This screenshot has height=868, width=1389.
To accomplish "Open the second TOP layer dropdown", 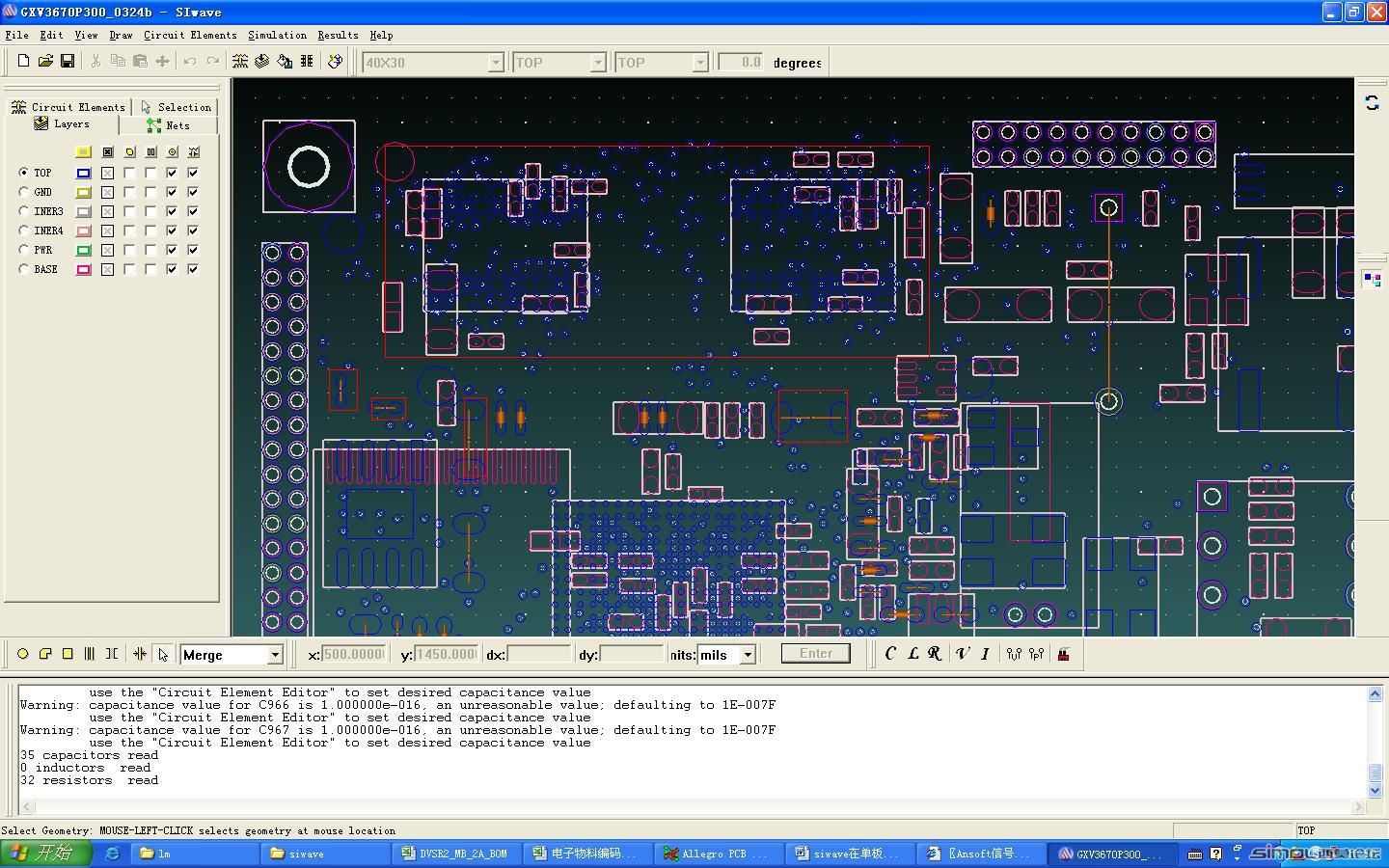I will pyautogui.click(x=700, y=63).
